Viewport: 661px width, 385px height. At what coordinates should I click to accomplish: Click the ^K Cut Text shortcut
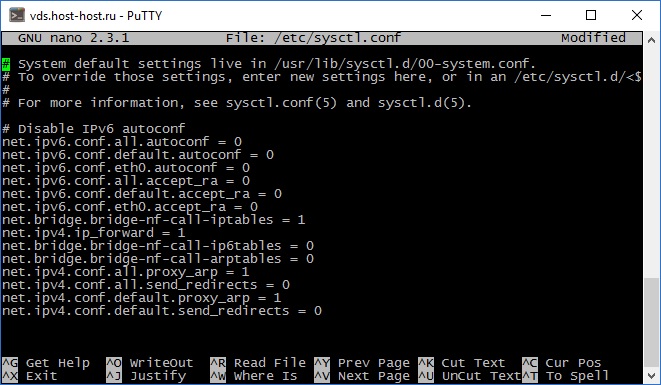click(462, 363)
